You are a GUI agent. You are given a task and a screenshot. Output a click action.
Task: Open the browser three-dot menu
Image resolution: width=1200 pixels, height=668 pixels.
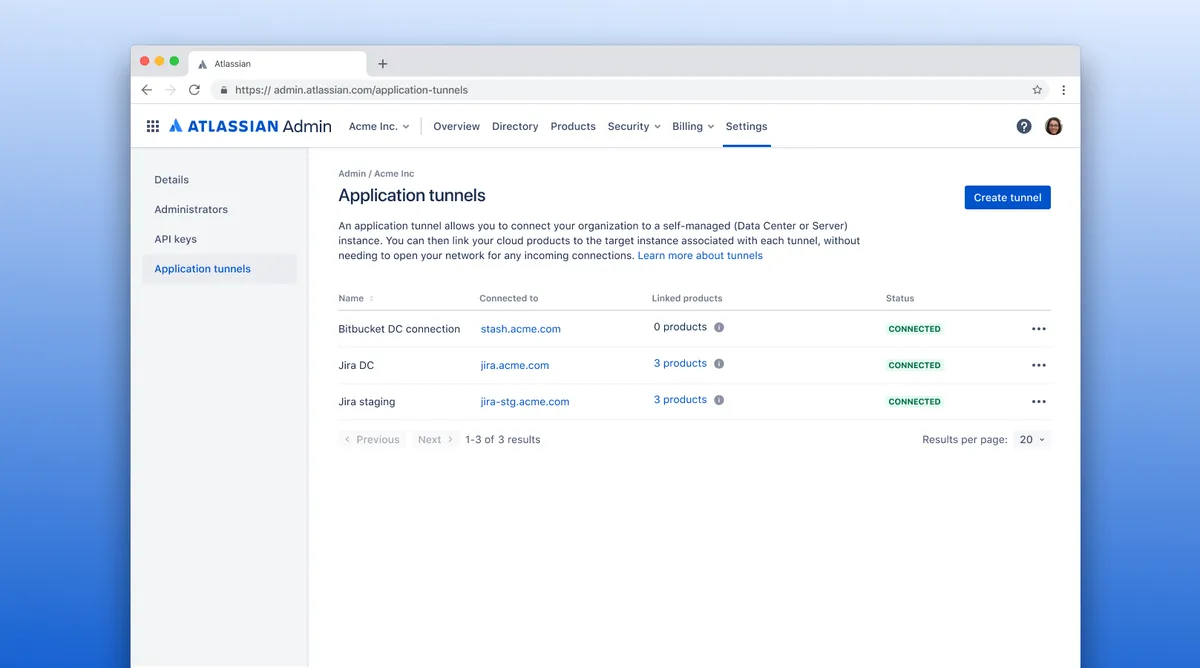1063,90
